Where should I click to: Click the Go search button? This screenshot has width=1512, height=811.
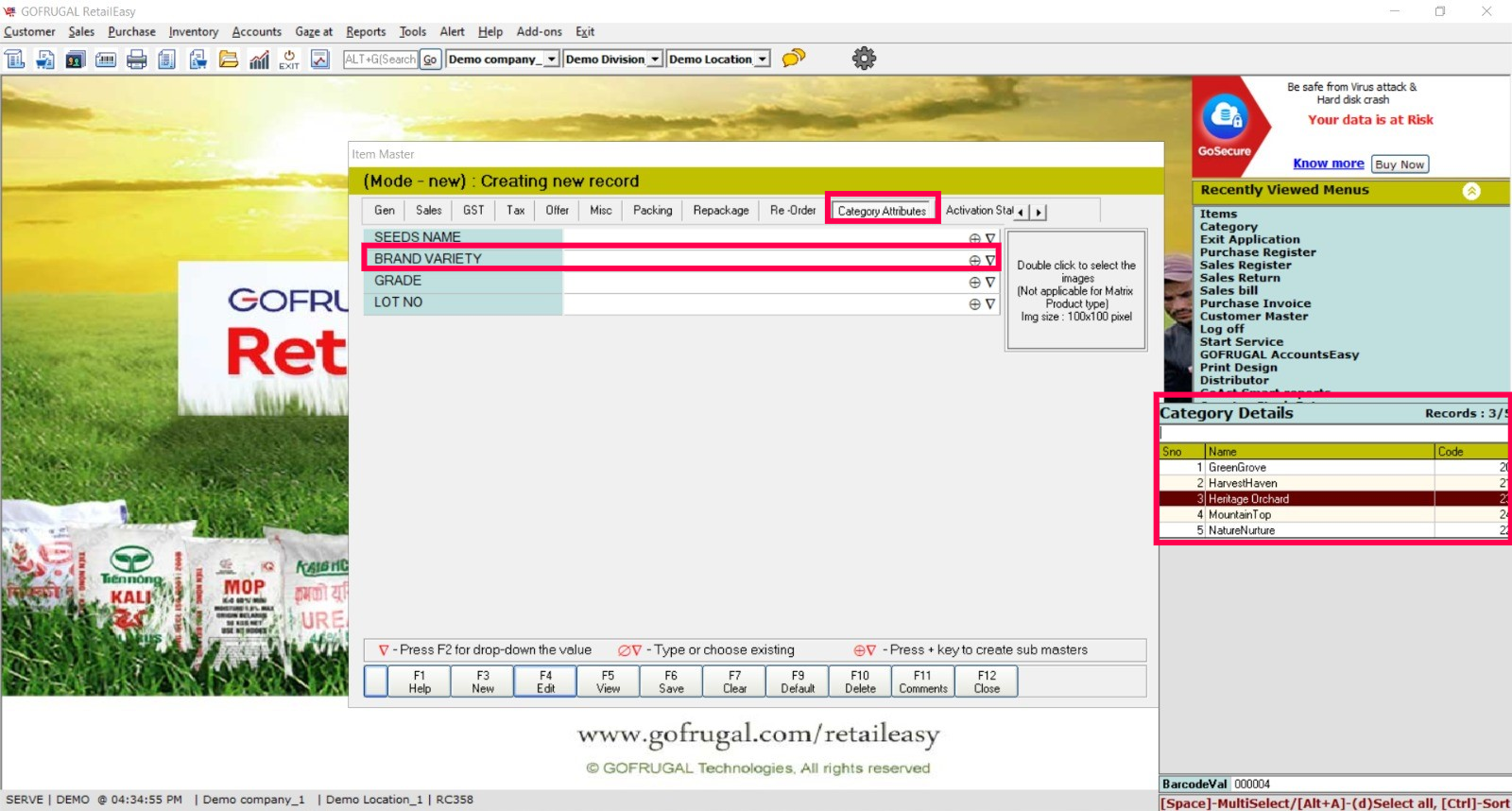tap(430, 60)
